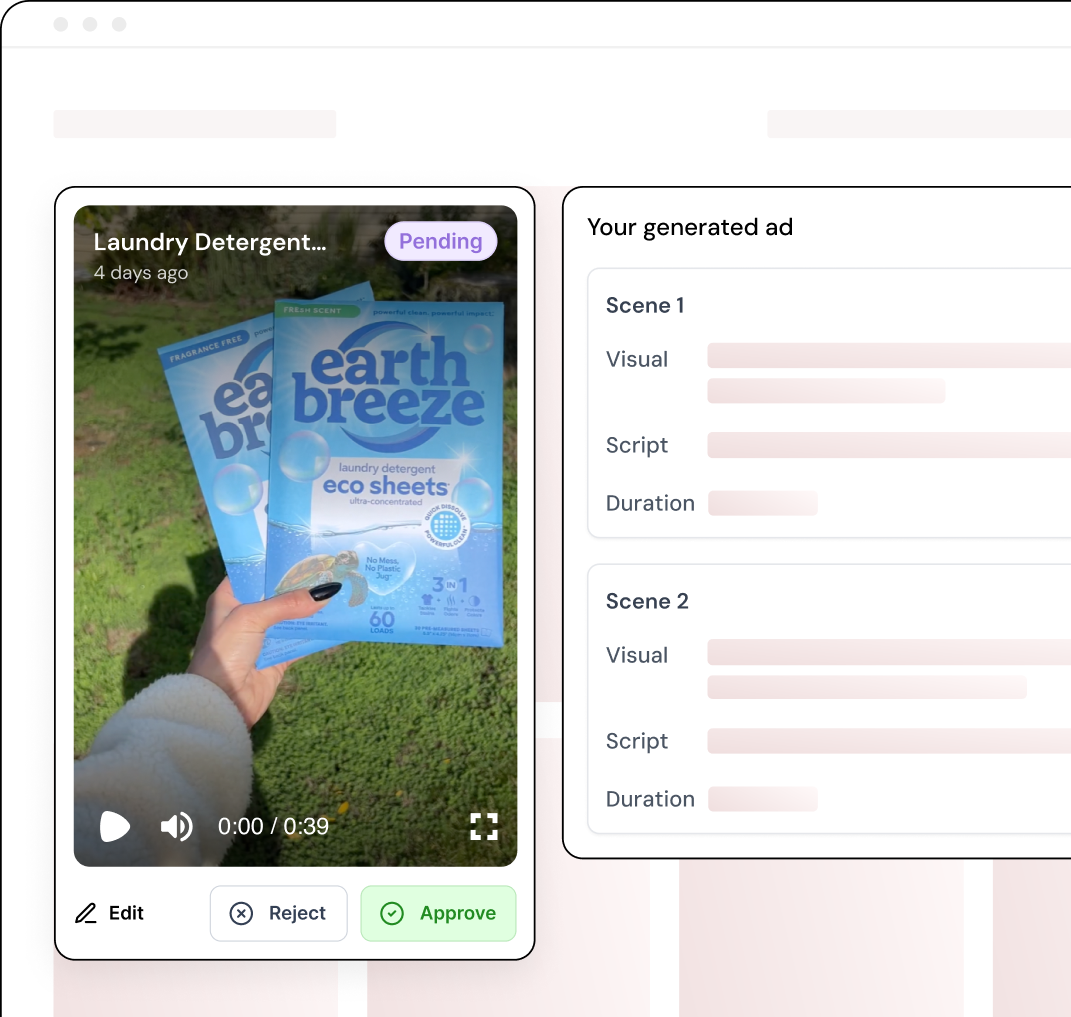Screen dimensions: 1071x1017
Task: Select the Scene 2 heading
Action: click(647, 601)
